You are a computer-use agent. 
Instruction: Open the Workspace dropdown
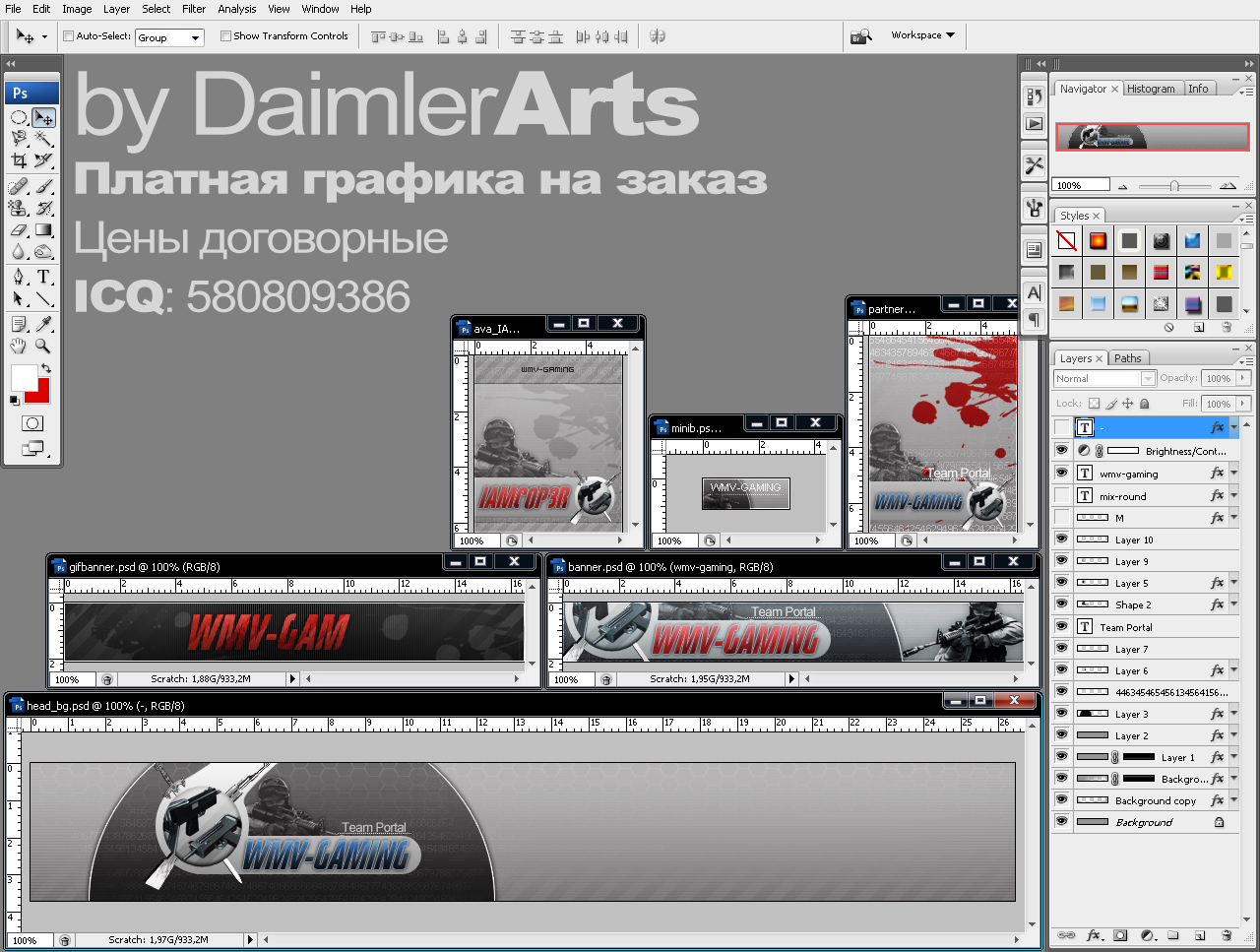pyautogui.click(x=923, y=35)
